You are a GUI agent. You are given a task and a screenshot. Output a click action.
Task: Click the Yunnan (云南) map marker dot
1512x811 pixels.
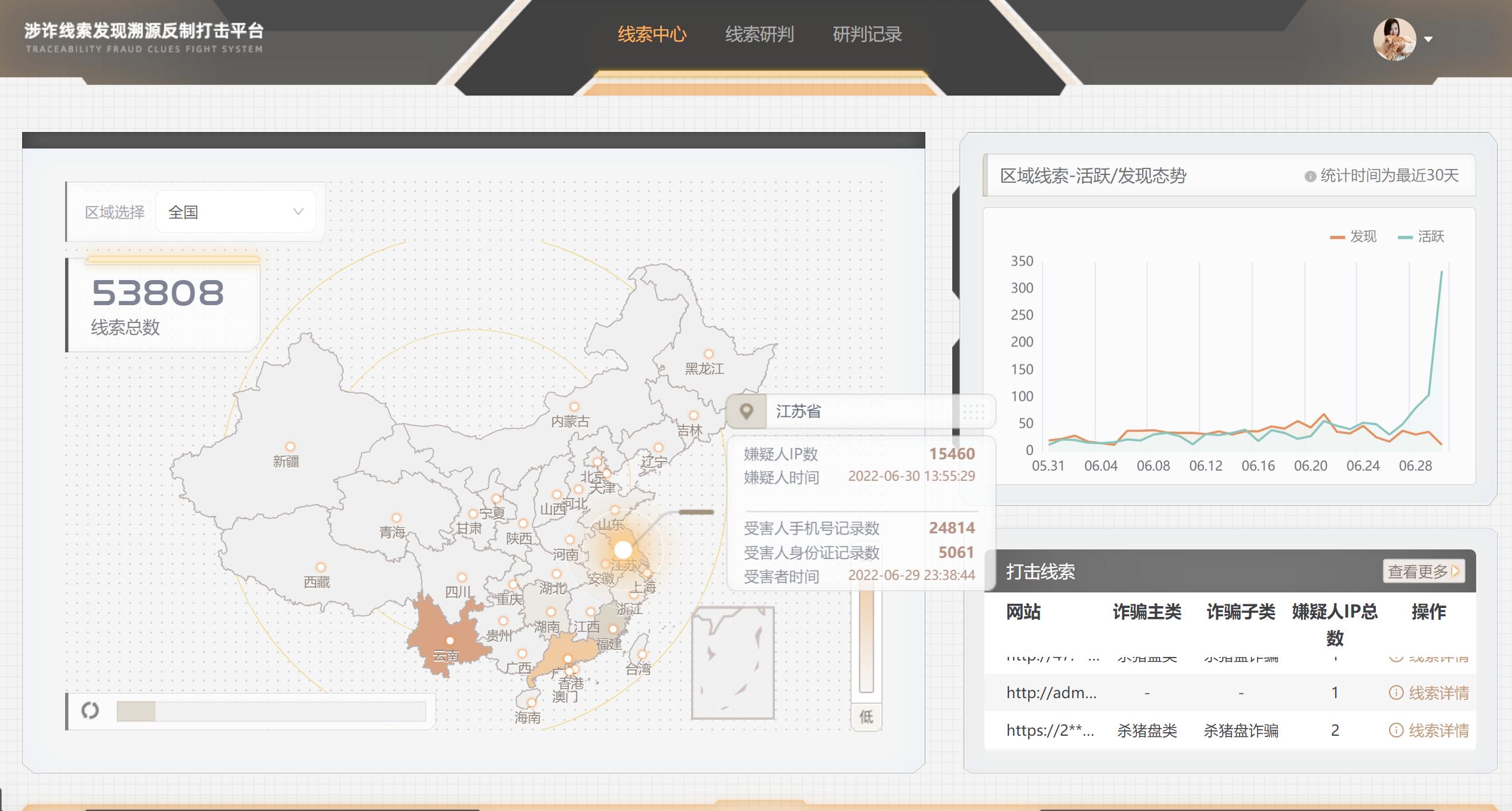tap(450, 641)
